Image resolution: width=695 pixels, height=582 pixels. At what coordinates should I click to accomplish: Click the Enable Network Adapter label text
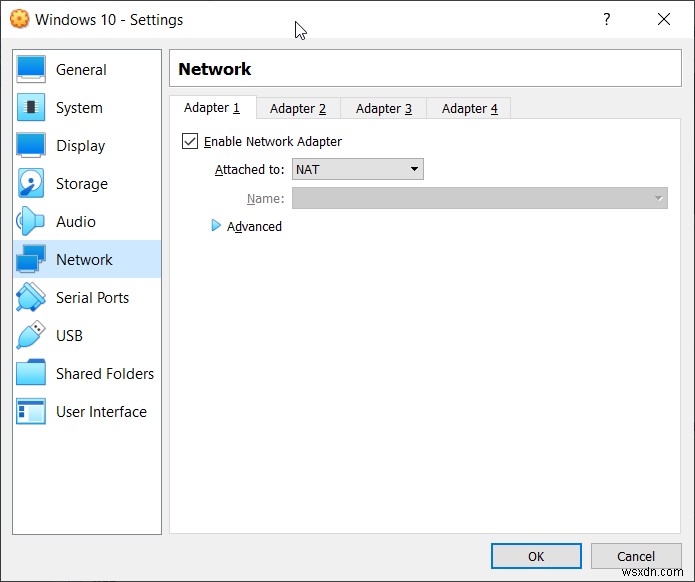coord(273,141)
